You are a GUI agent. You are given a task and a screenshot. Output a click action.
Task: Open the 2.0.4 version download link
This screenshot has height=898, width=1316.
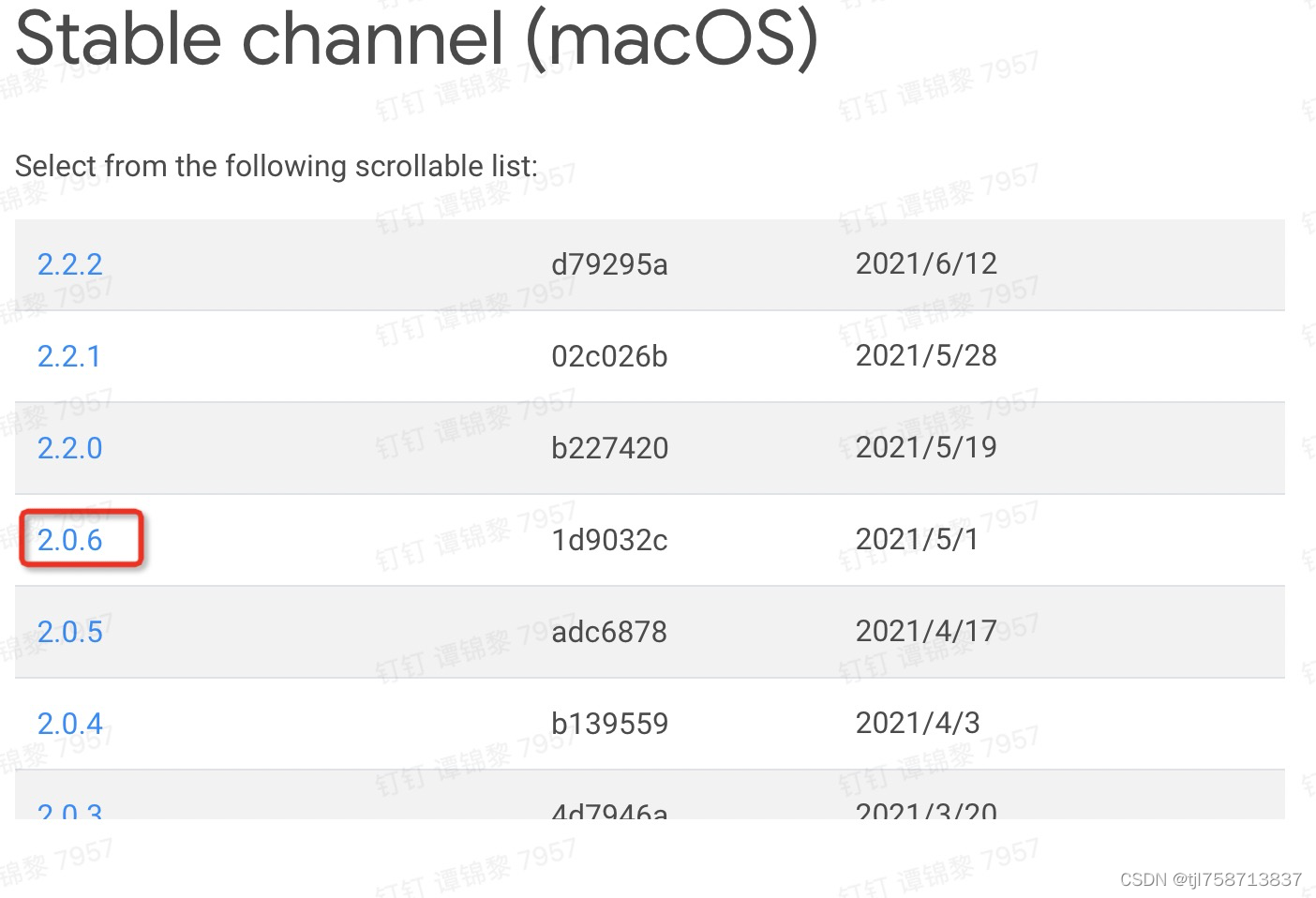point(69,724)
